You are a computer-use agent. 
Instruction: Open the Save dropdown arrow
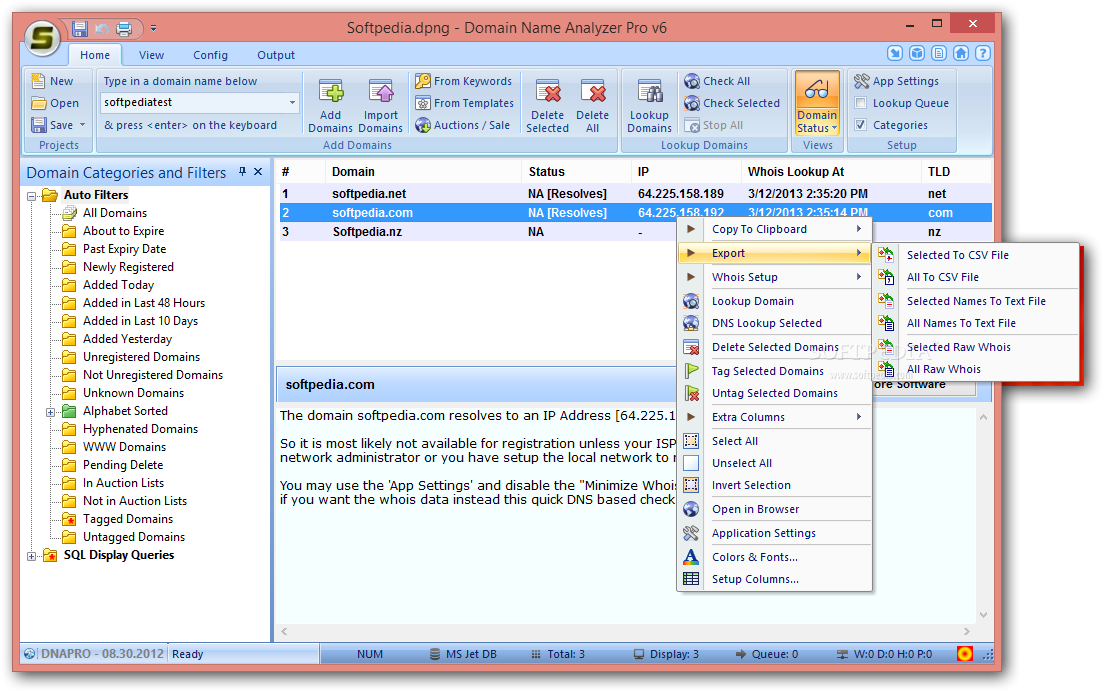pos(82,125)
